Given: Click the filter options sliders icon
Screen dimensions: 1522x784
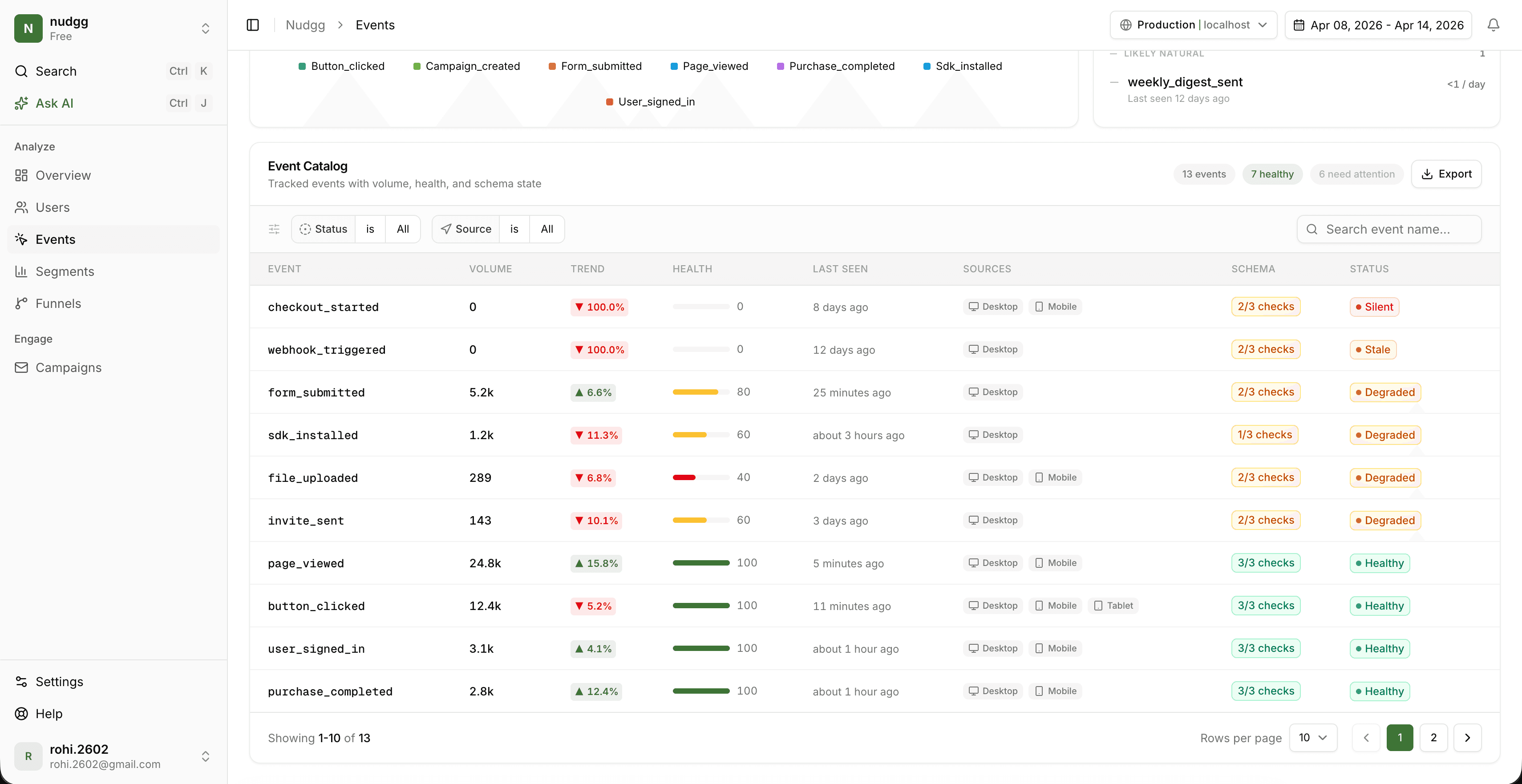Looking at the screenshot, I should 274,229.
